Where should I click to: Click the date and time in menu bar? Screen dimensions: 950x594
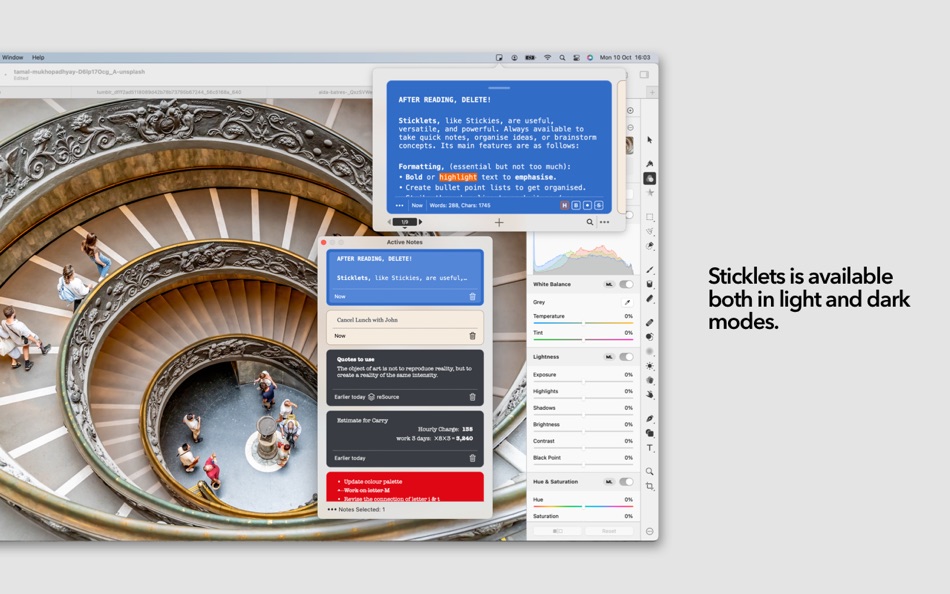[625, 58]
